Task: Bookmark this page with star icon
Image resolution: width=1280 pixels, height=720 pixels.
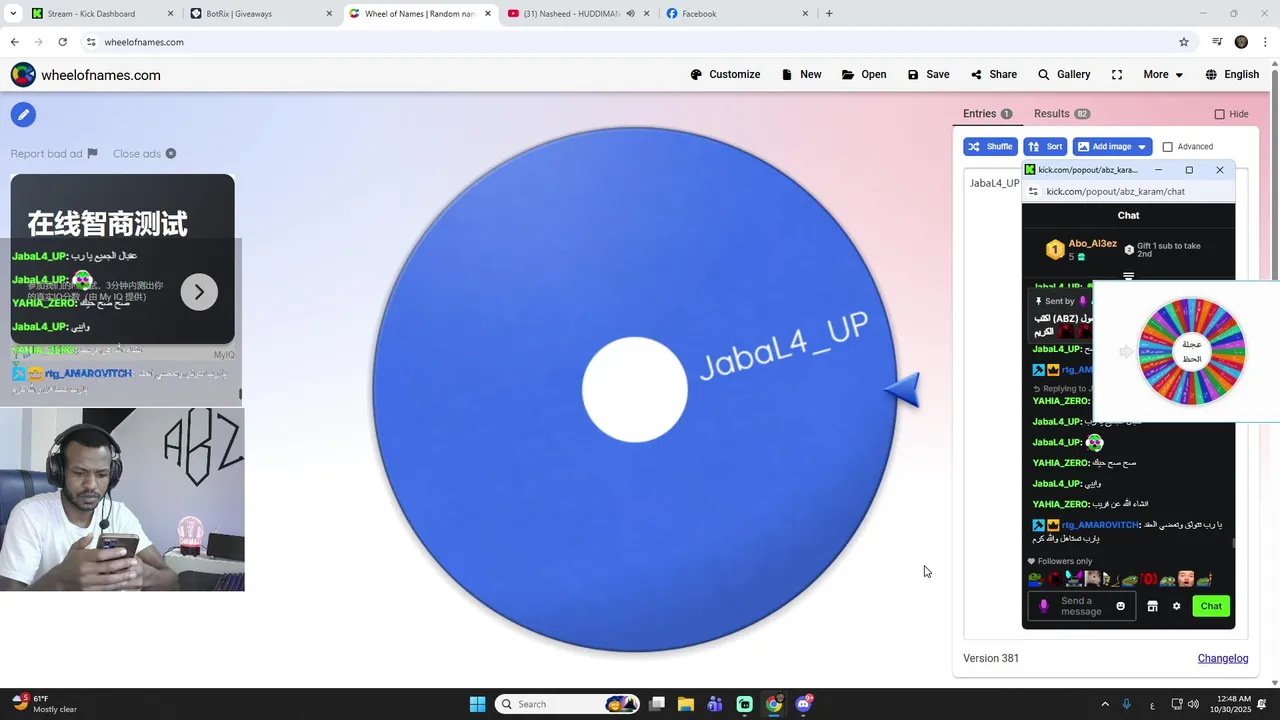Action: 1184,42
